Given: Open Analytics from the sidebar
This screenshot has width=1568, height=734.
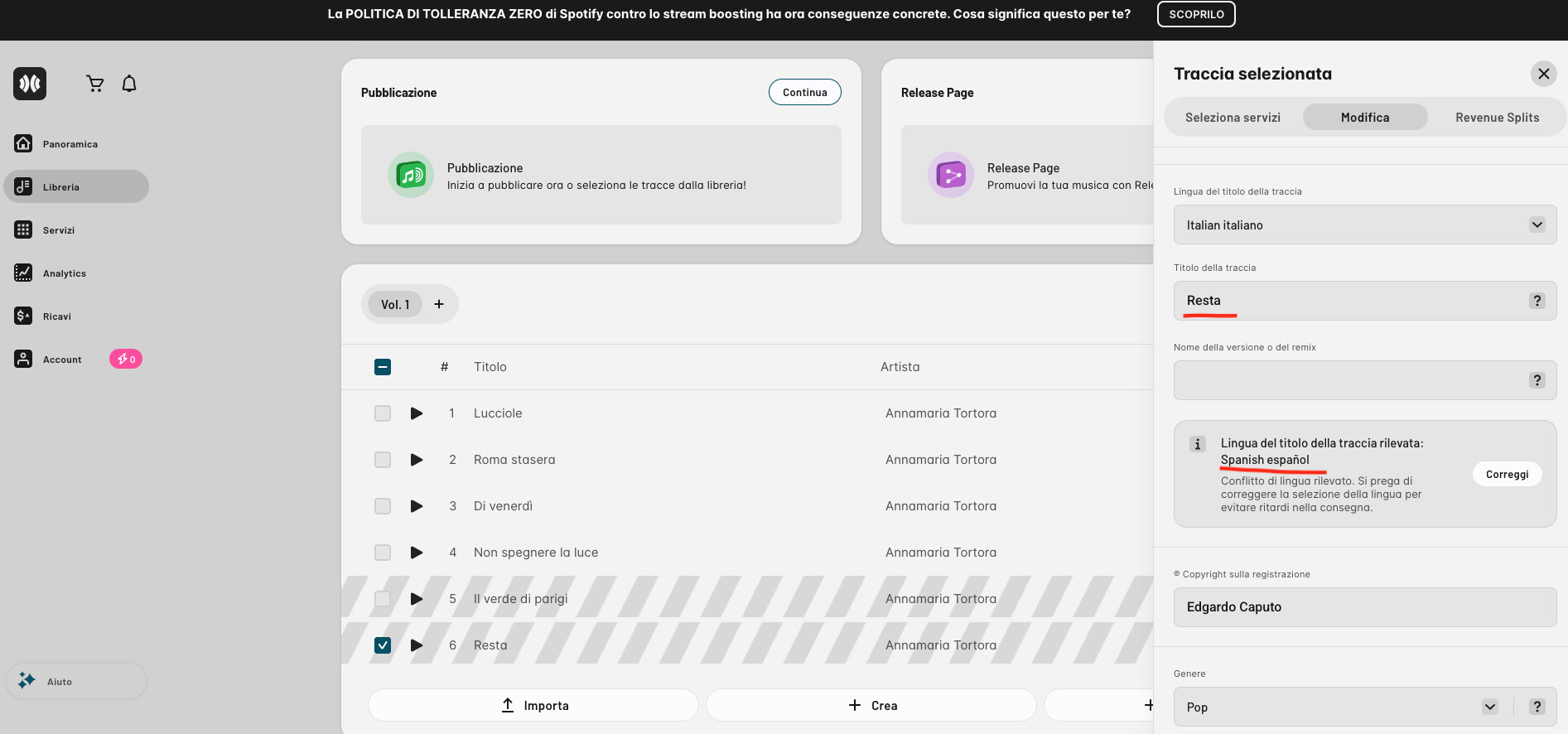Looking at the screenshot, I should [64, 273].
